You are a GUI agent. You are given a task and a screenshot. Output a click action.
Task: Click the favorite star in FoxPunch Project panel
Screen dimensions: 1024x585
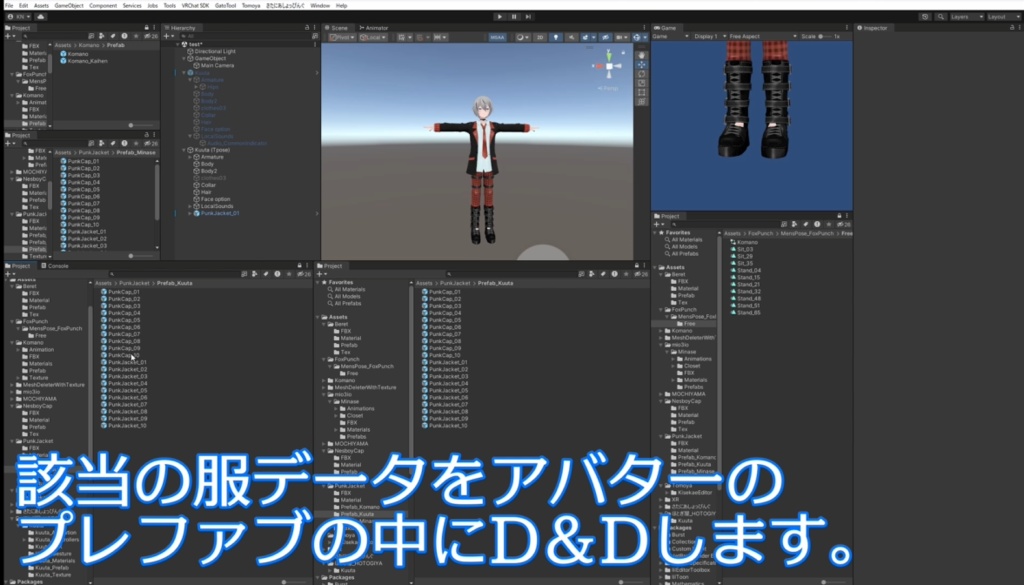[x=827, y=224]
